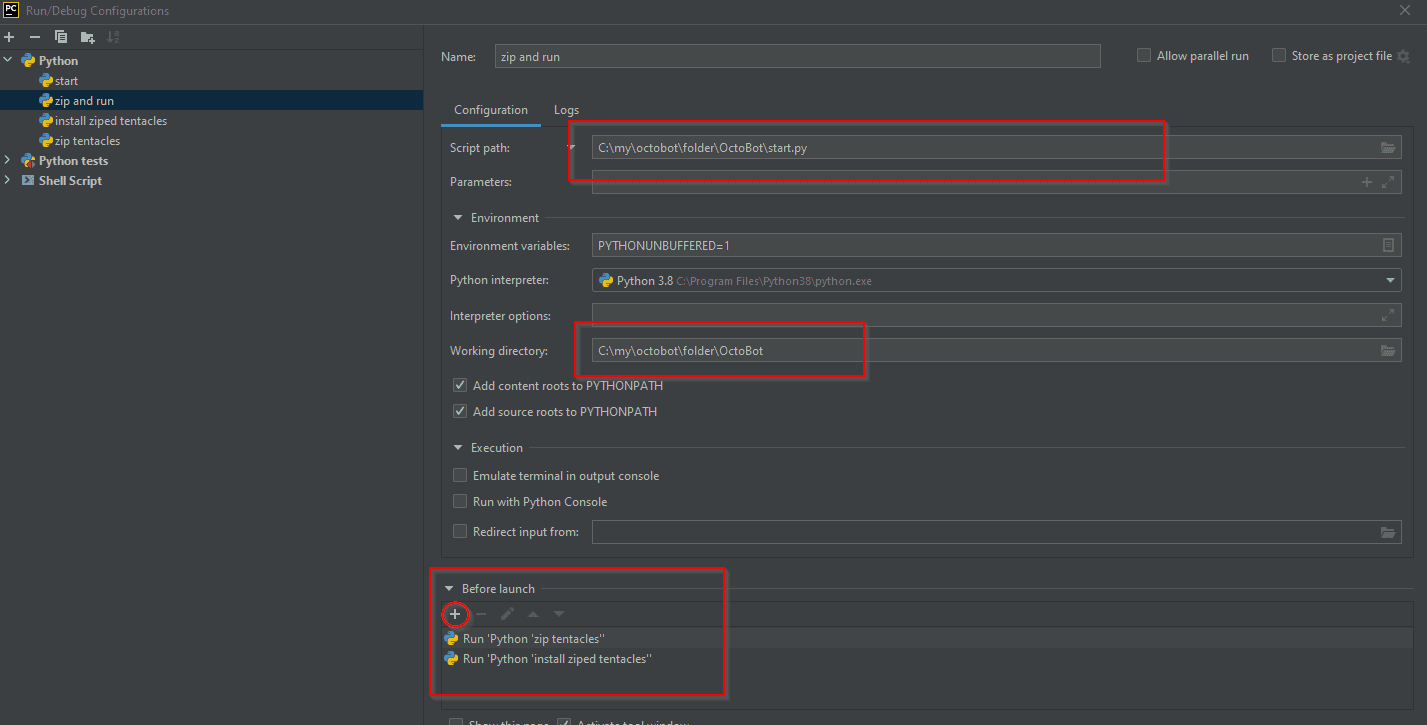This screenshot has width=1427, height=725.
Task: Open the Python interpreter dropdown
Action: [996, 281]
